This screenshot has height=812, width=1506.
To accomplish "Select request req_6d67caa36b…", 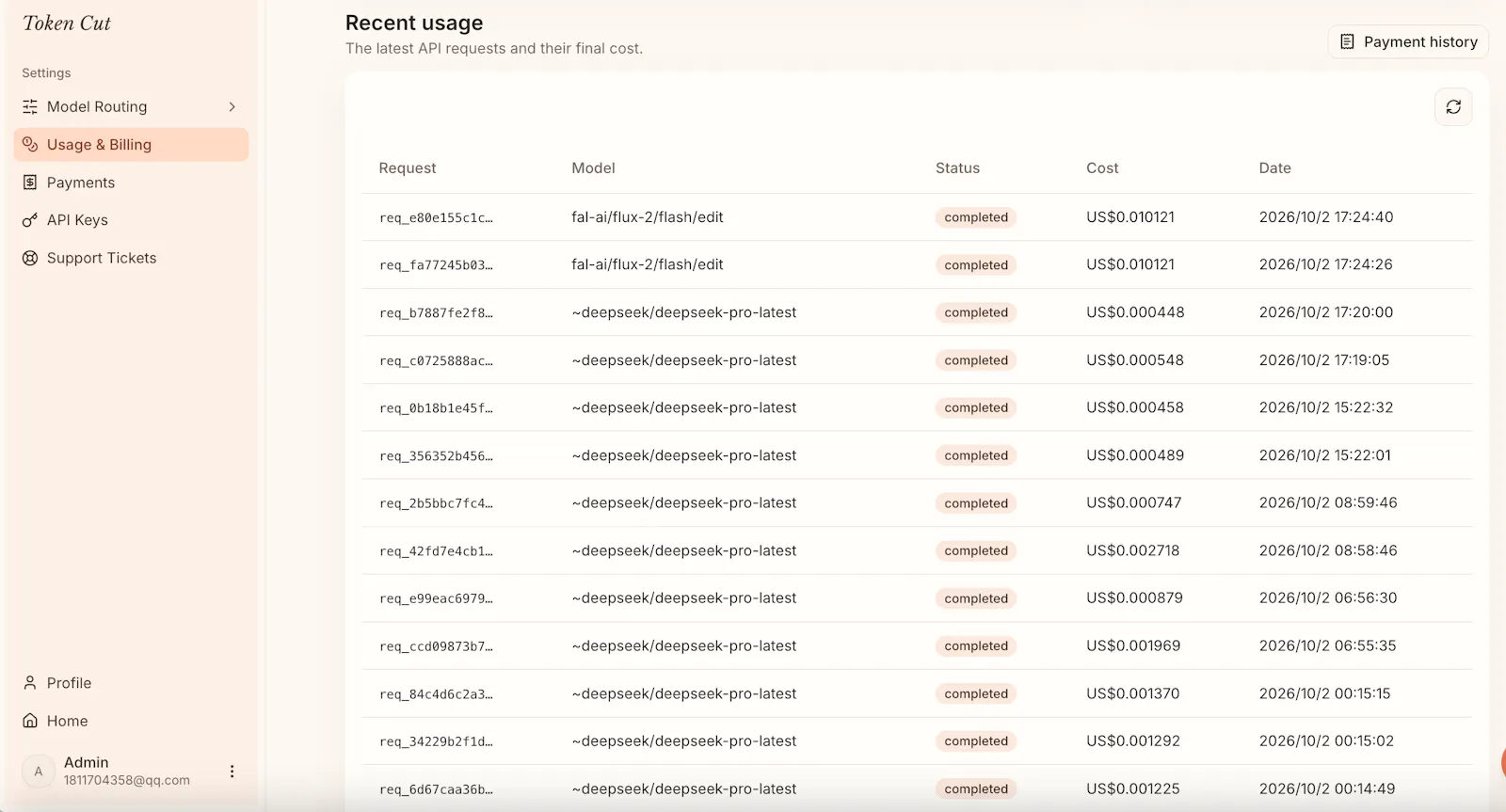I will click(x=436, y=790).
